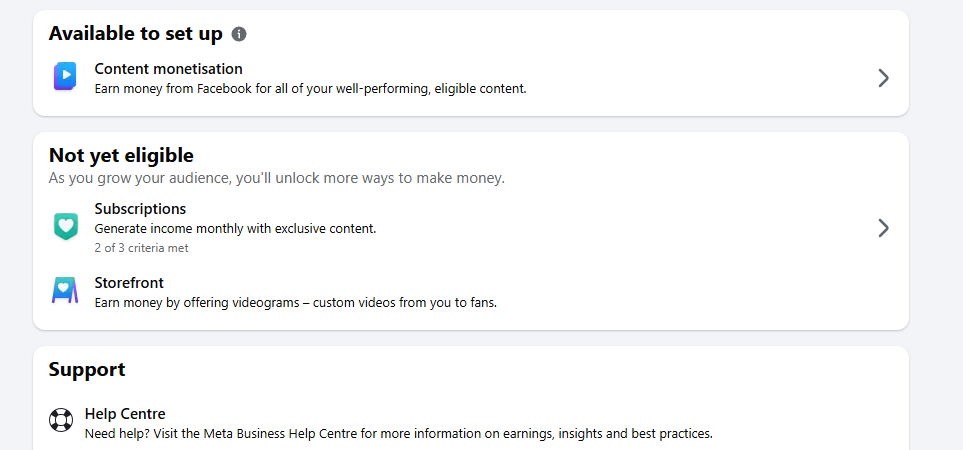Click the "Available to set up" heading

pos(135,33)
